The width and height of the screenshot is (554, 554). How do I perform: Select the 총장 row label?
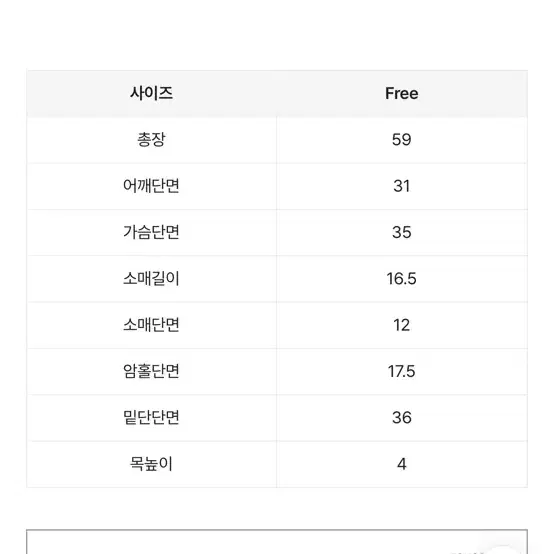click(151, 140)
